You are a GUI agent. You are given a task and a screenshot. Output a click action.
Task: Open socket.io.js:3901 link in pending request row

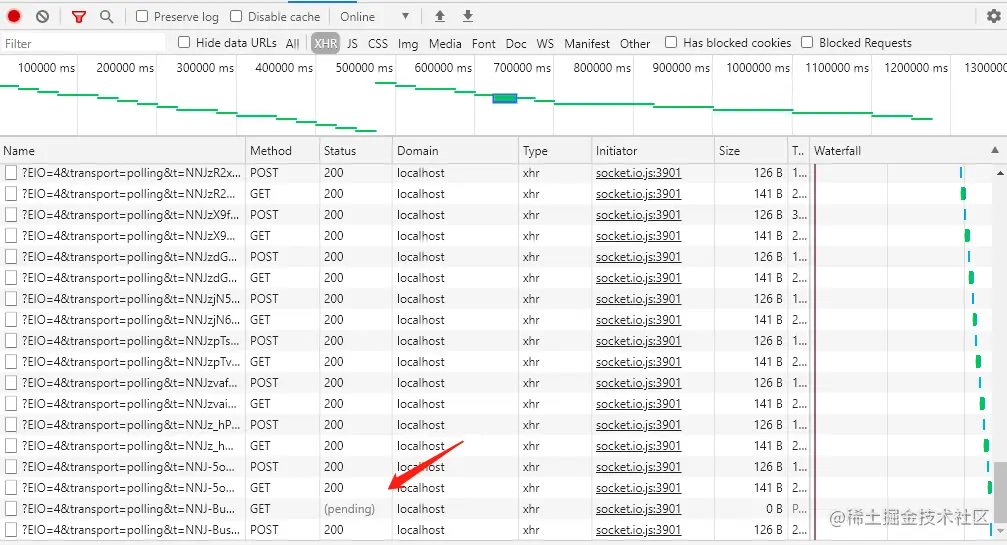[638, 509]
